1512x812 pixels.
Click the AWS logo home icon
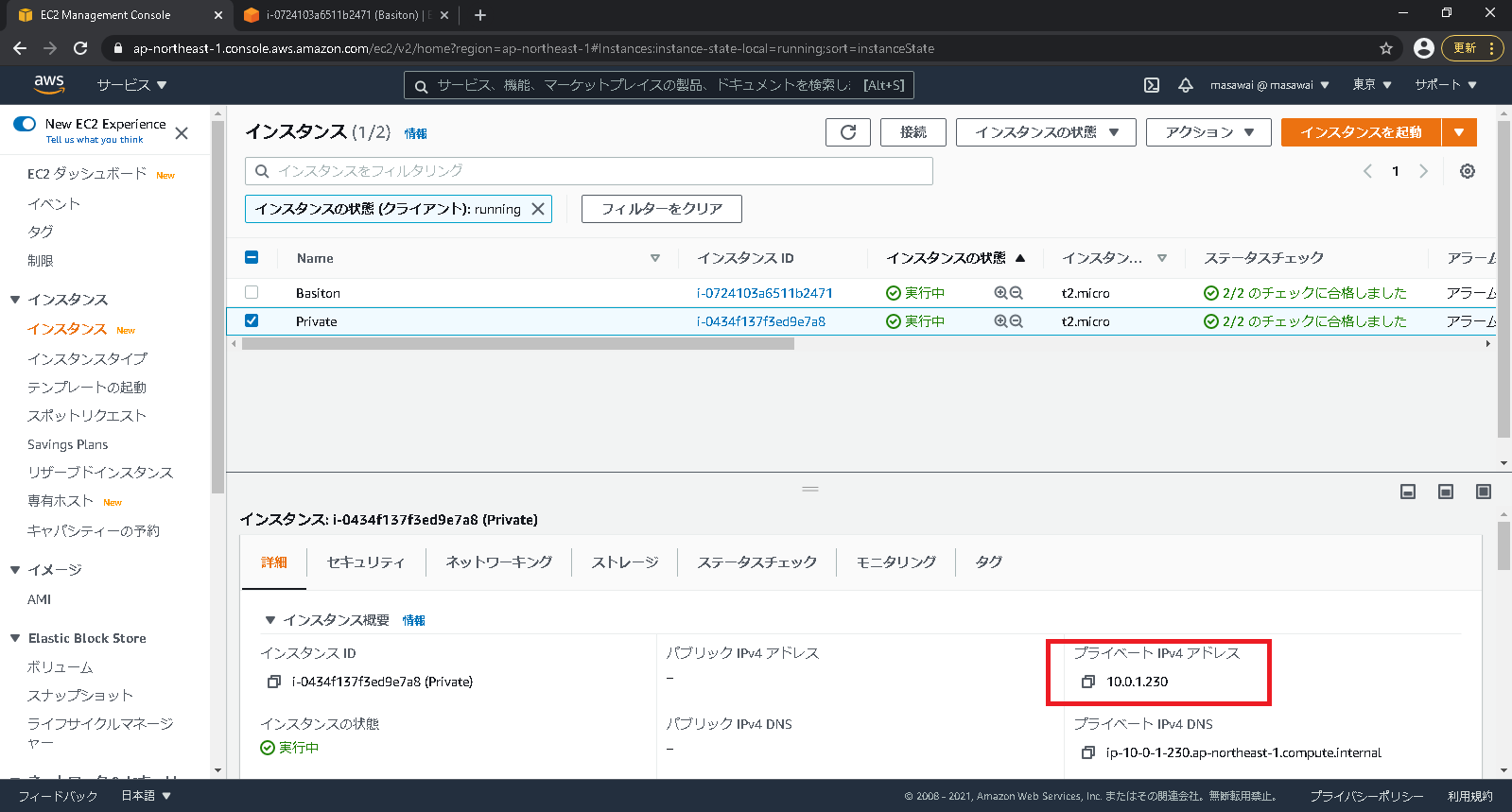[x=49, y=84]
